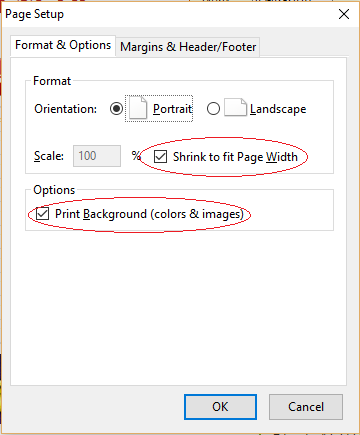Viewport: 360px width, 435px height.
Task: Close the Page Setup dialog with X
Action: click(x=344, y=14)
